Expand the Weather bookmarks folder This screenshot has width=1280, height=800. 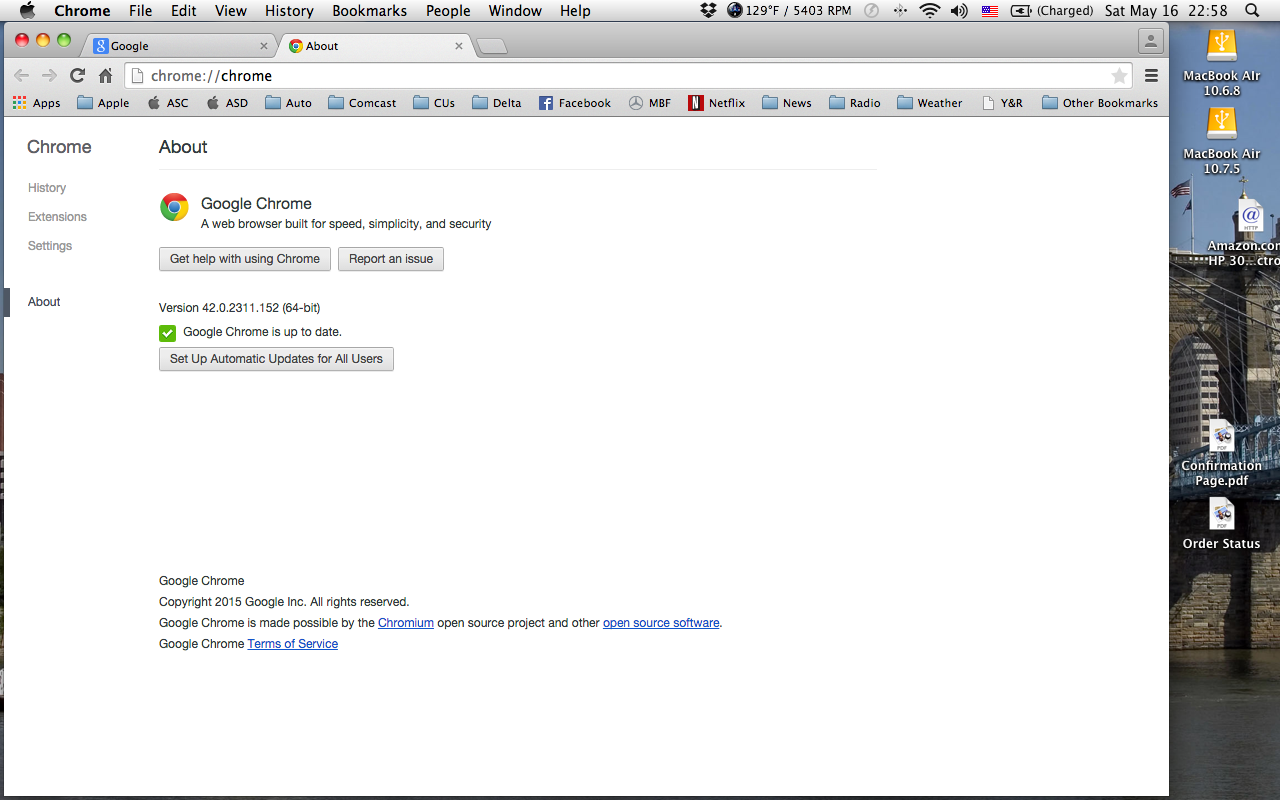coord(930,103)
